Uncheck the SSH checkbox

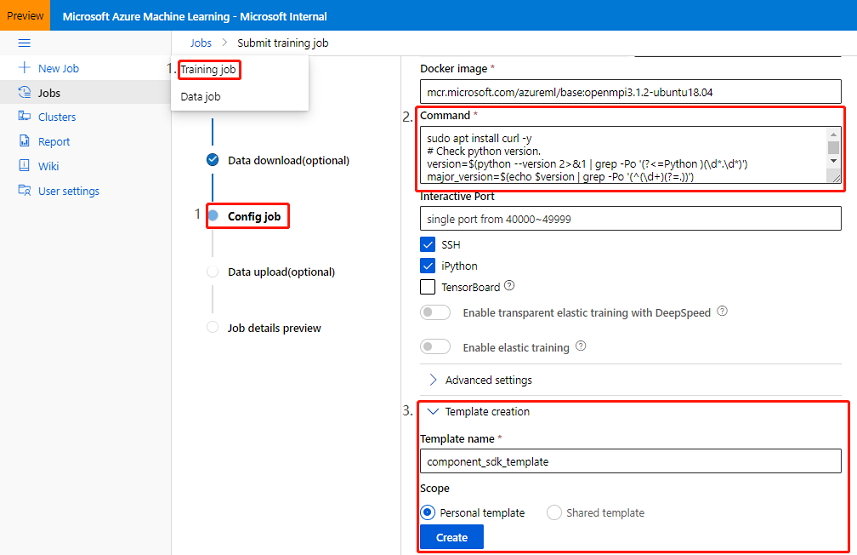[427, 244]
